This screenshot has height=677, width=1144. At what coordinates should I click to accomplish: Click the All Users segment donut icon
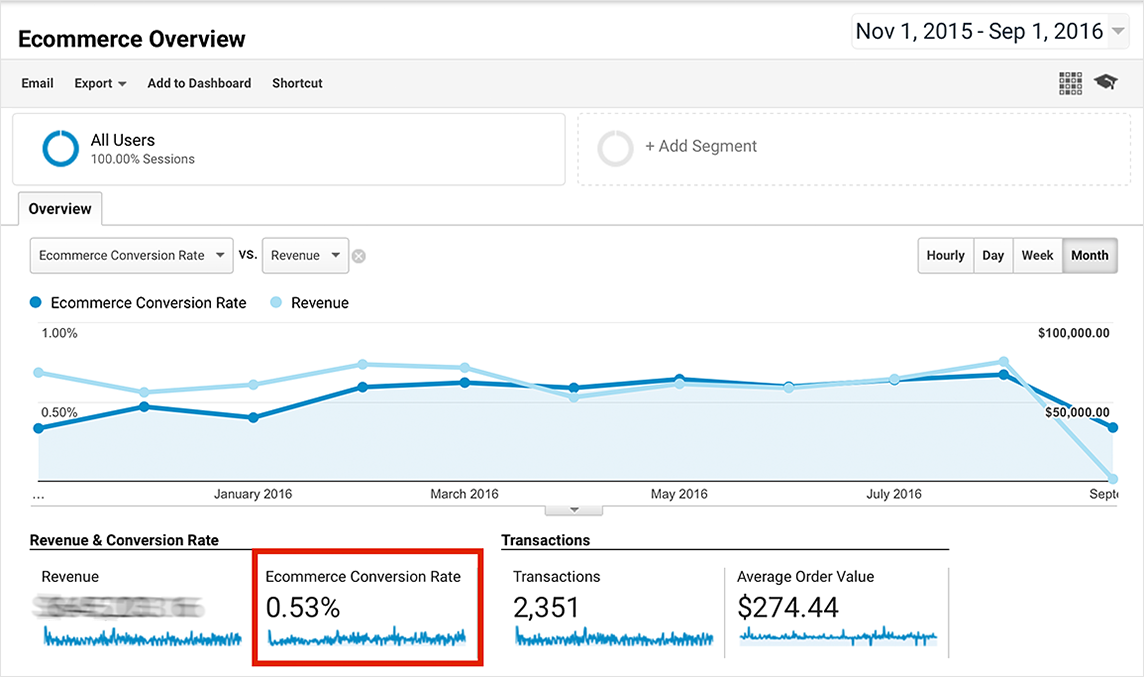pyautogui.click(x=60, y=148)
